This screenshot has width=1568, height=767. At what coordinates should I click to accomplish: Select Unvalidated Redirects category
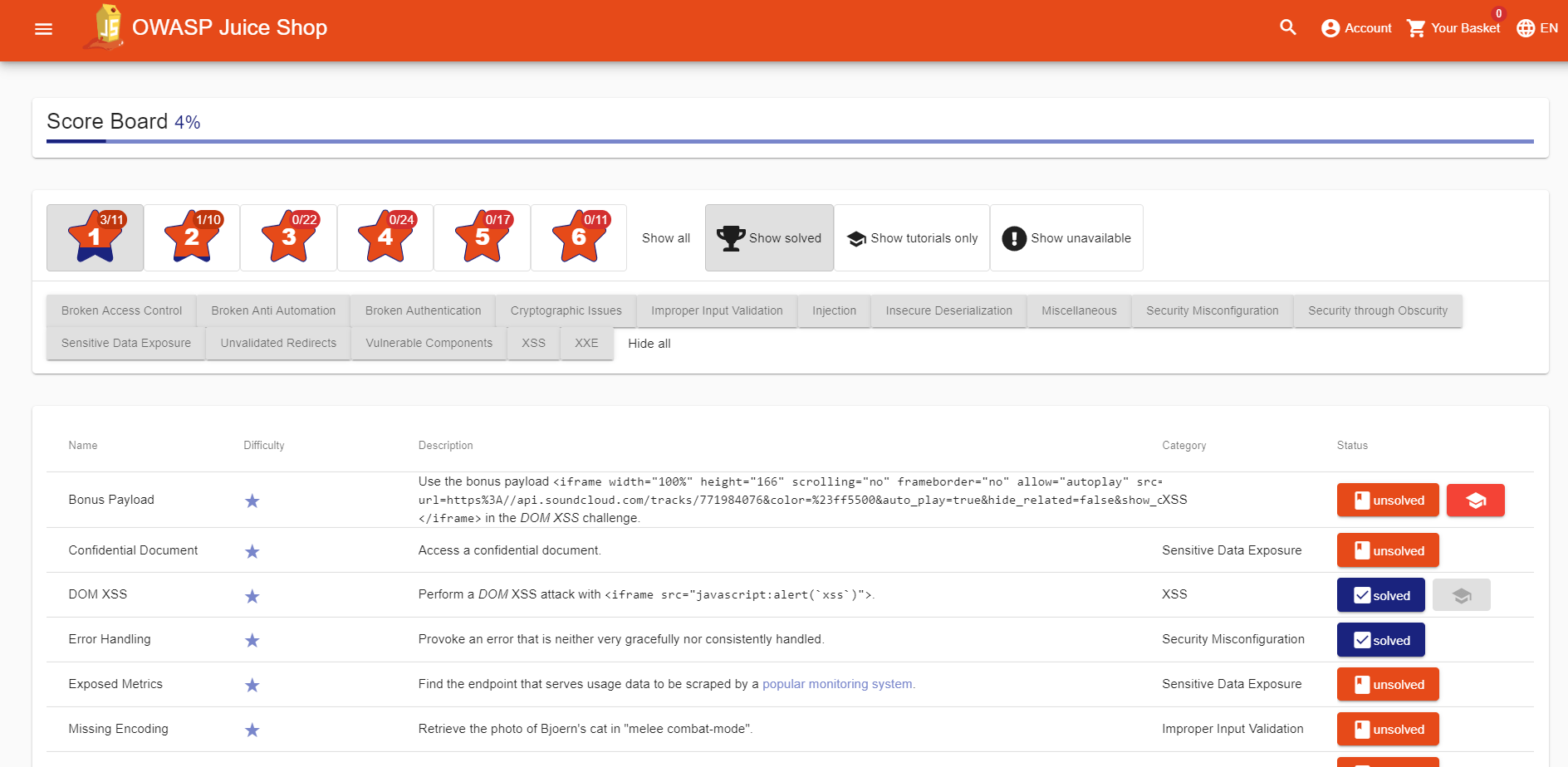[278, 344]
